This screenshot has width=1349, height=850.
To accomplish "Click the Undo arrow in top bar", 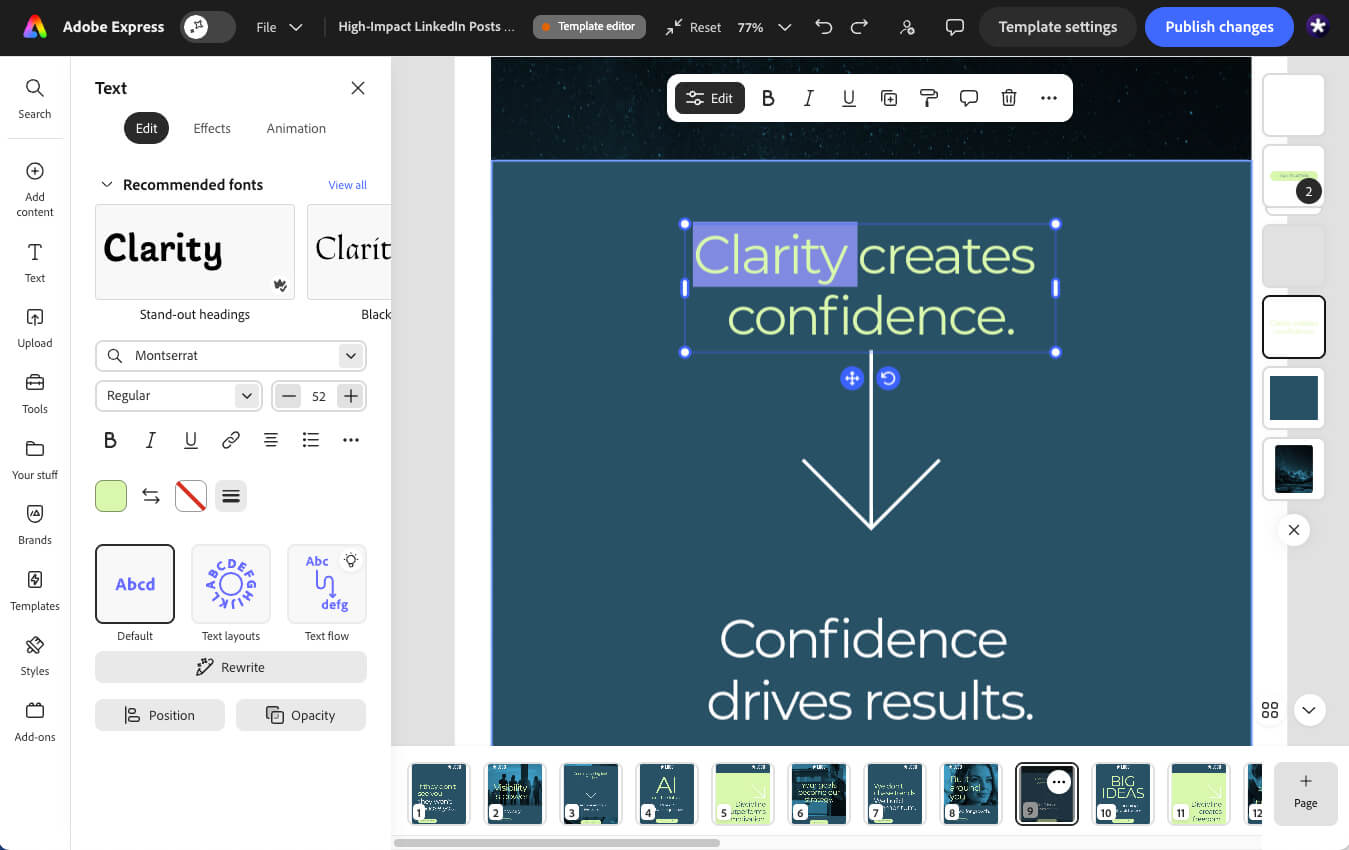I will [x=823, y=27].
